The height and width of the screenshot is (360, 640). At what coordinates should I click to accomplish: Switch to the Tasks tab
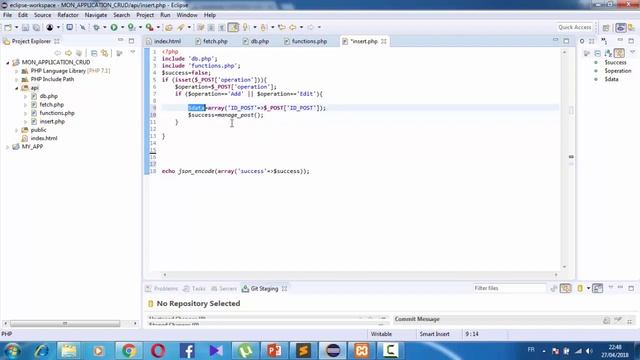pyautogui.click(x=194, y=289)
